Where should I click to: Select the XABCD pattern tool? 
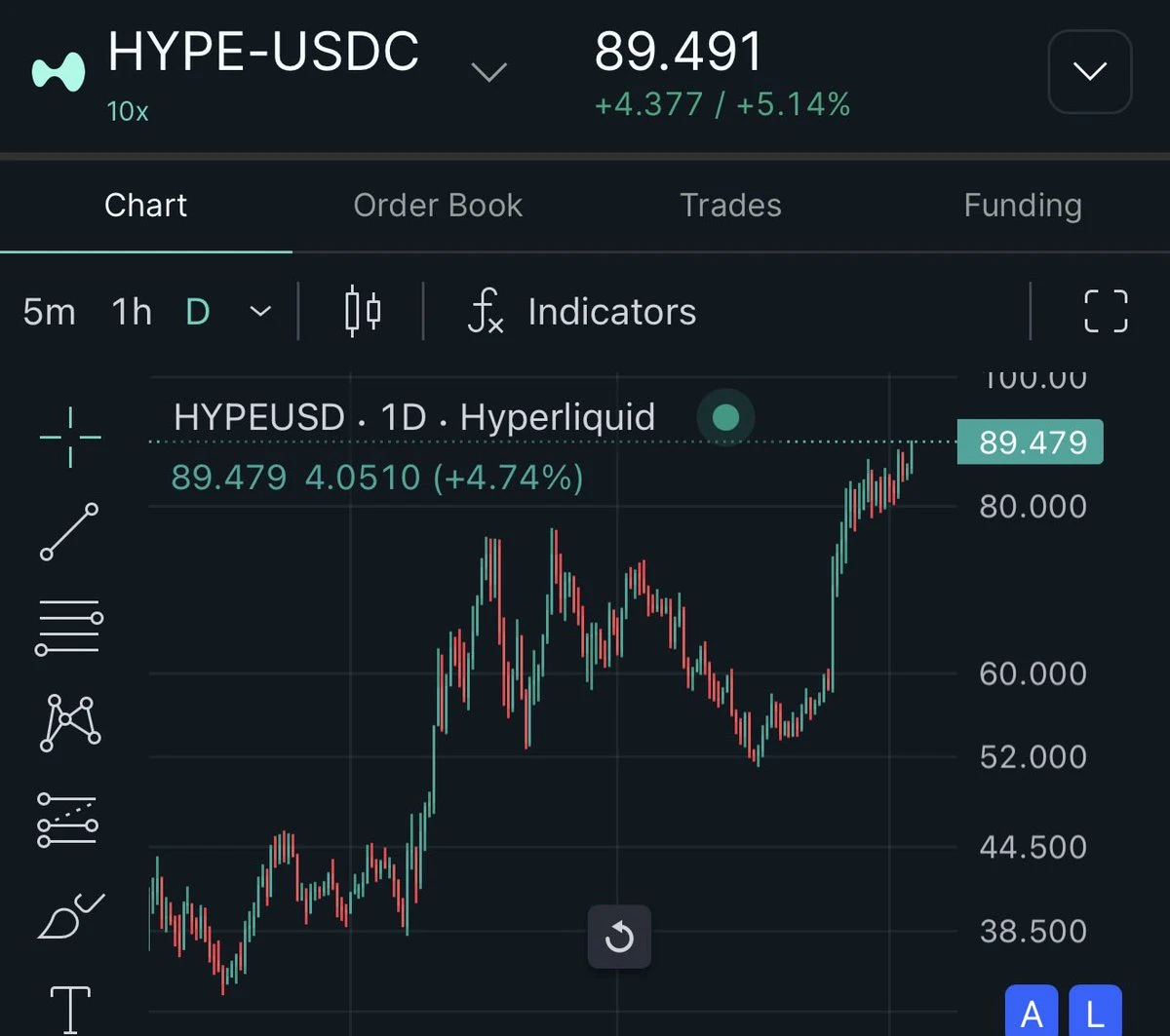click(69, 722)
